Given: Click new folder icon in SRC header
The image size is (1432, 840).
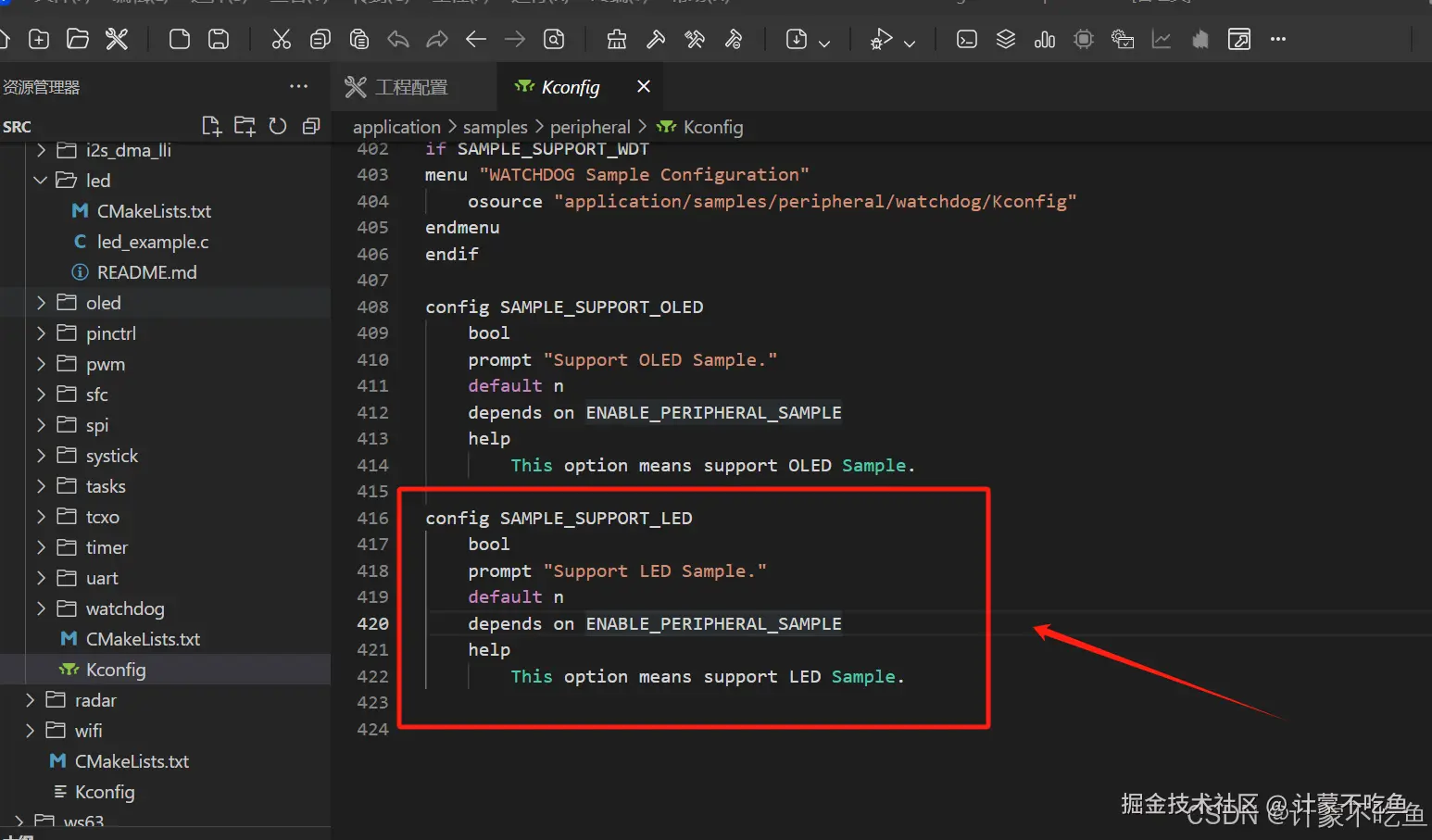Looking at the screenshot, I should tap(245, 126).
